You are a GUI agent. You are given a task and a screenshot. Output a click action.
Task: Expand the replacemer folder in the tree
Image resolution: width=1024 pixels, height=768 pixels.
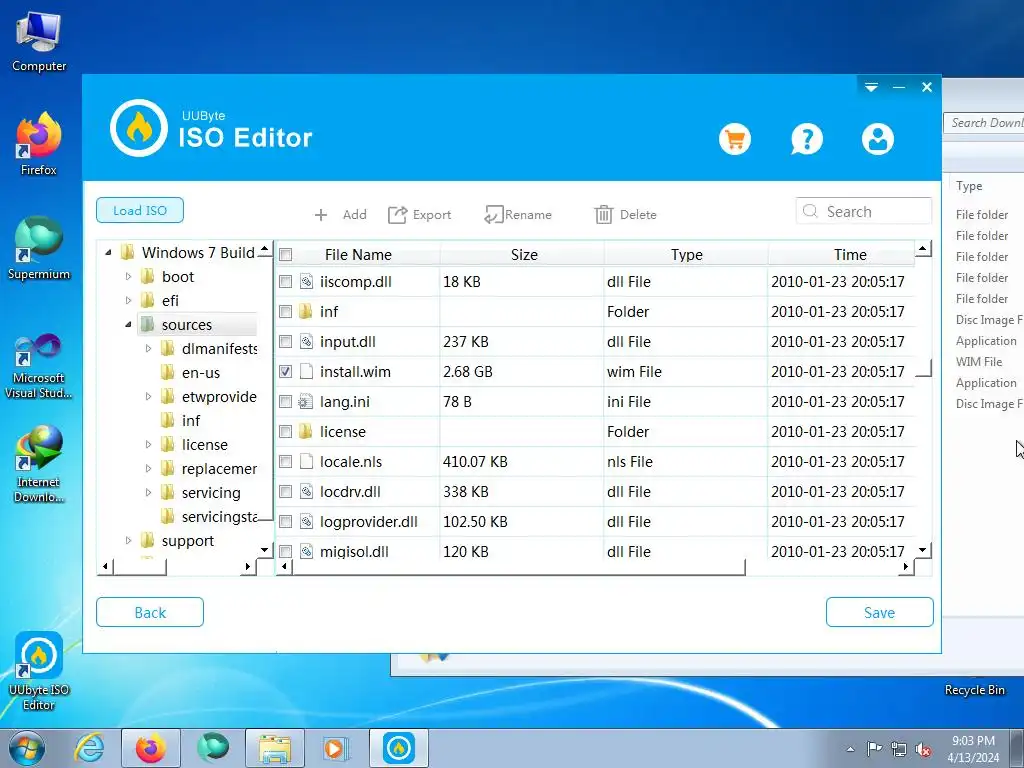tap(148, 469)
